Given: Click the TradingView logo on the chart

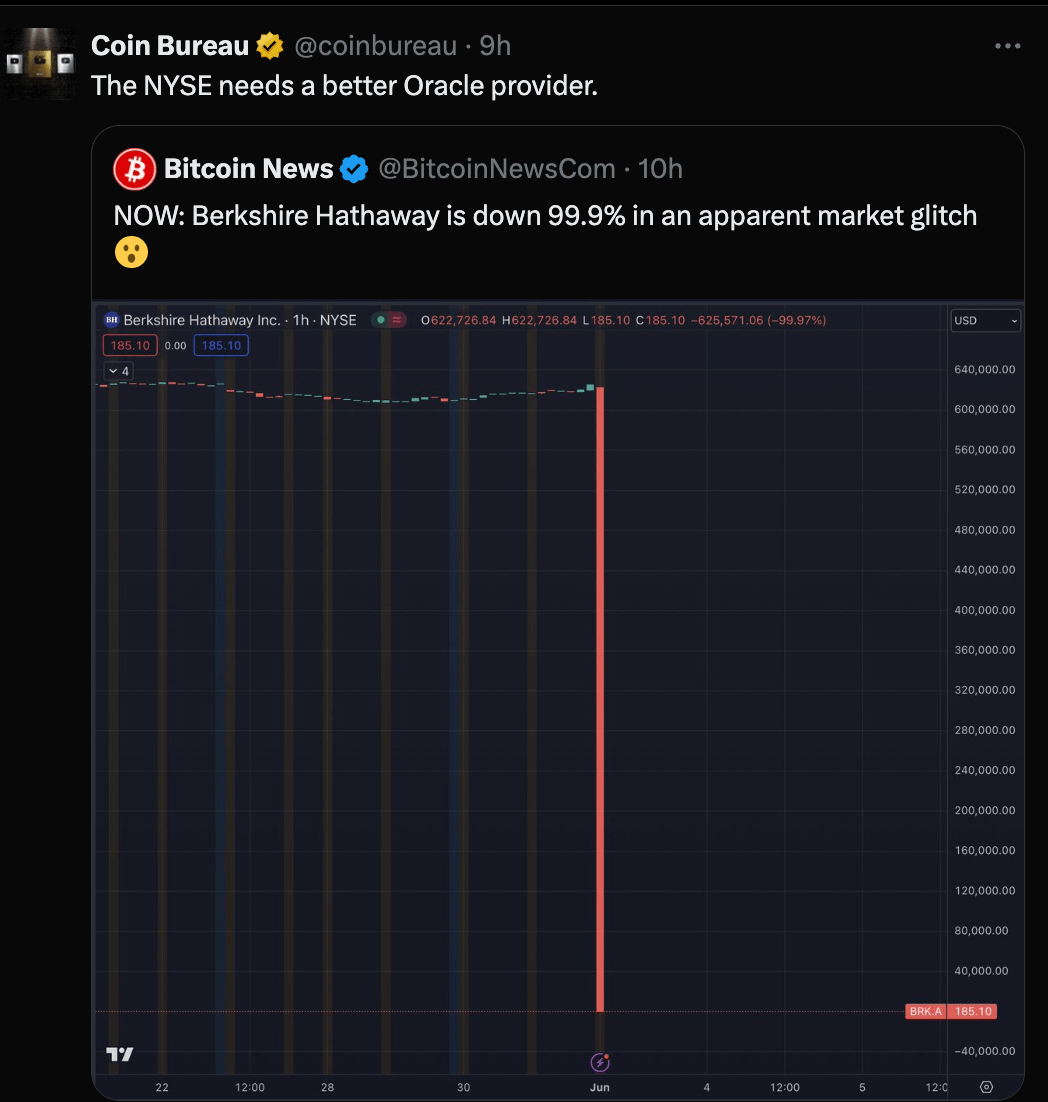Looking at the screenshot, I should (120, 1054).
